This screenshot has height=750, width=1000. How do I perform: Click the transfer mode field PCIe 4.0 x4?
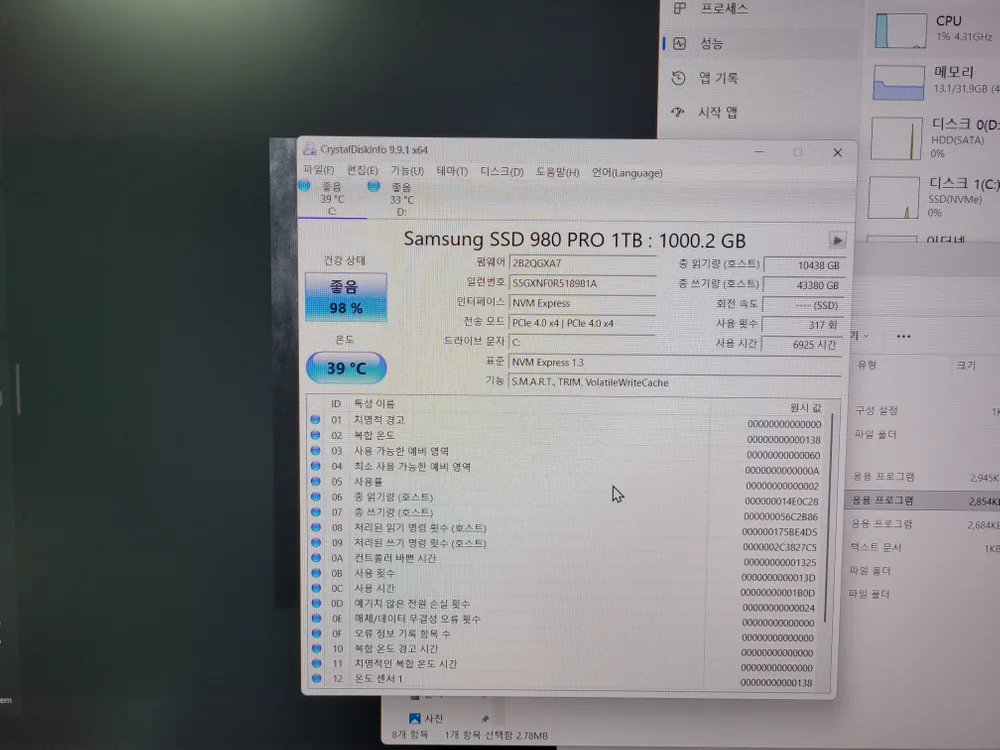(582, 323)
